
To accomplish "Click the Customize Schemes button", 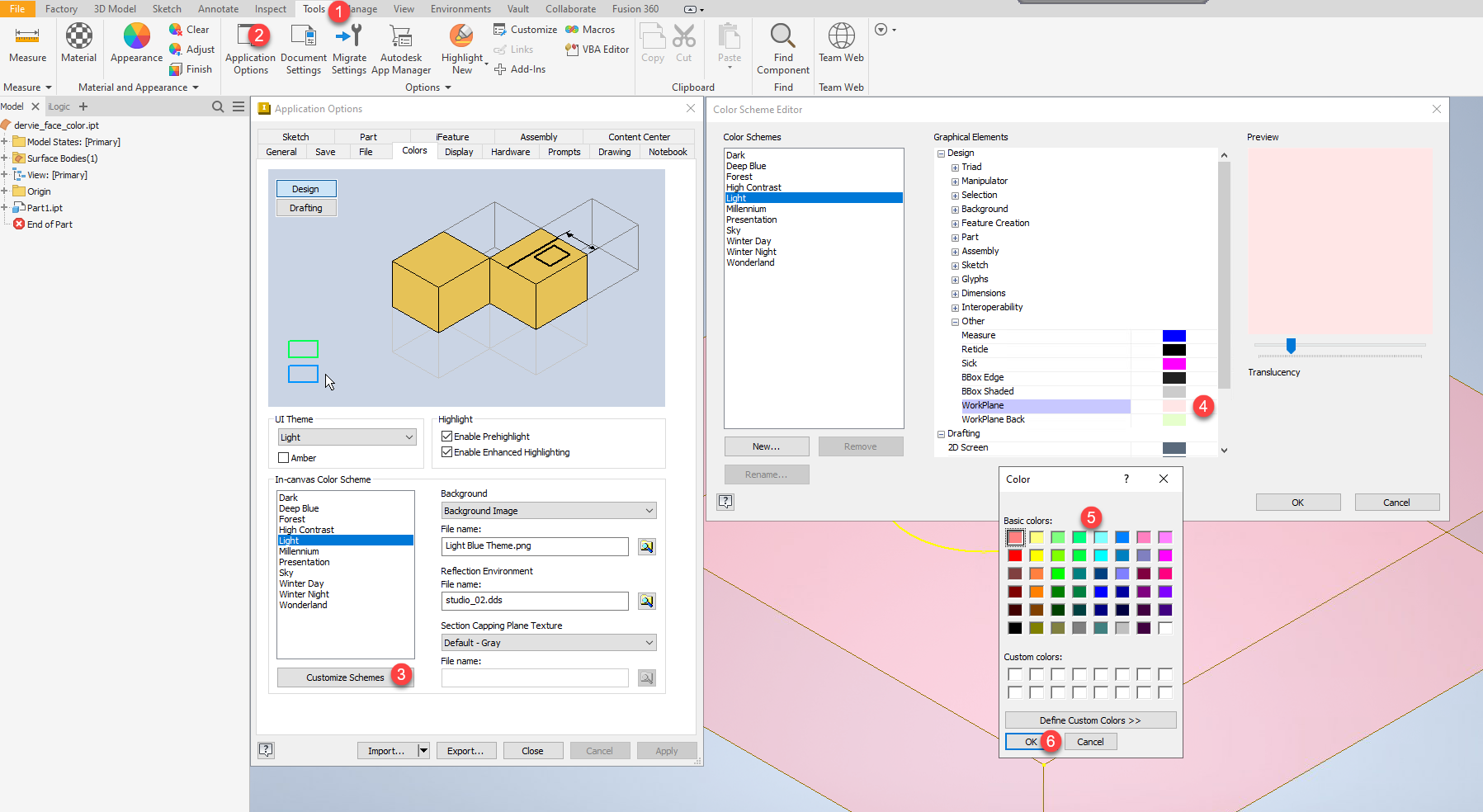I will [345, 677].
